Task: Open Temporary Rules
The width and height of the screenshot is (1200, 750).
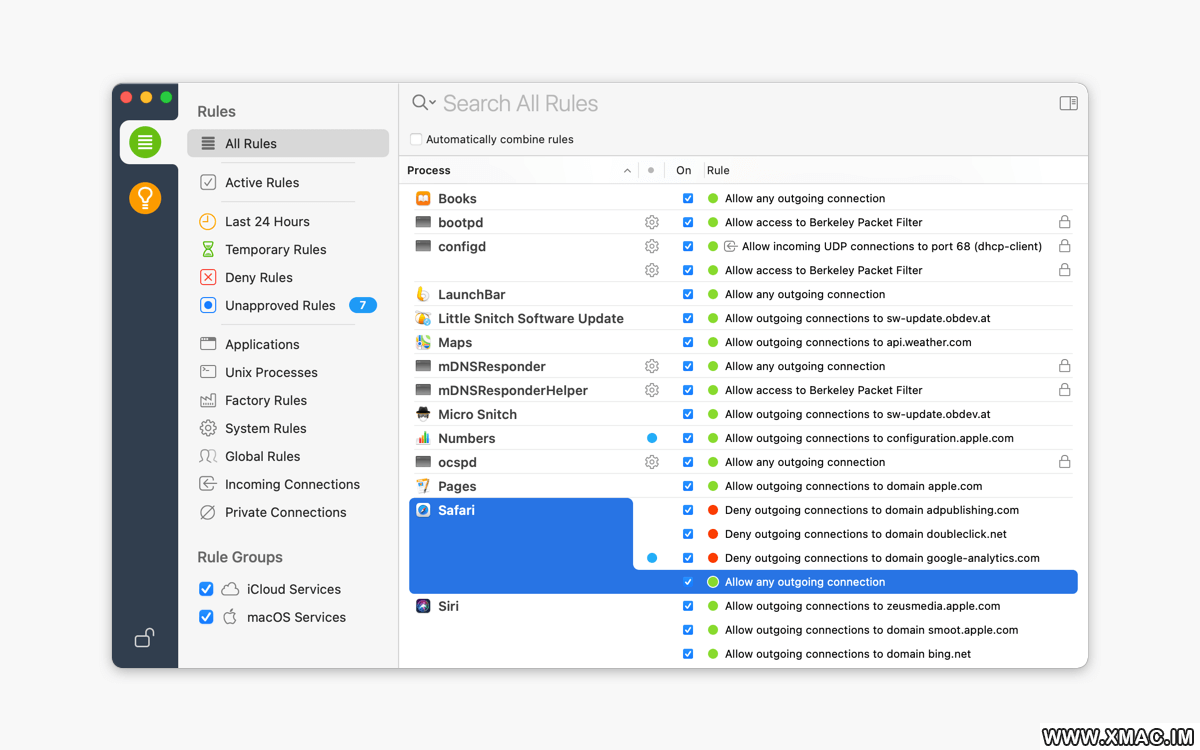Action: [x=276, y=249]
